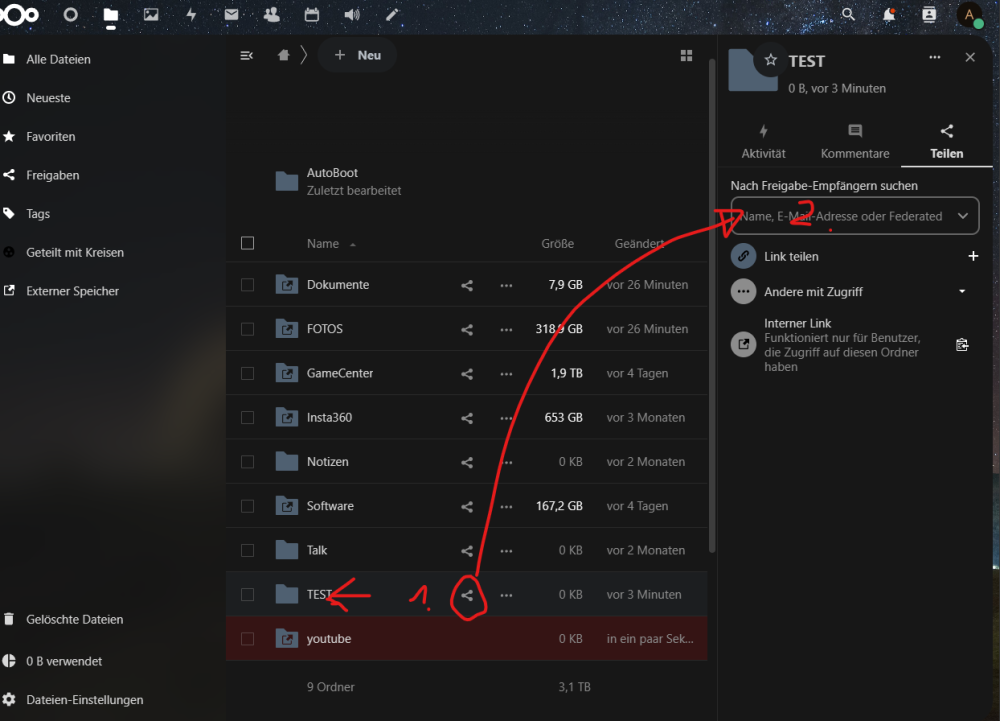Share the GameCenter folder
The image size is (1000, 721).
point(467,374)
